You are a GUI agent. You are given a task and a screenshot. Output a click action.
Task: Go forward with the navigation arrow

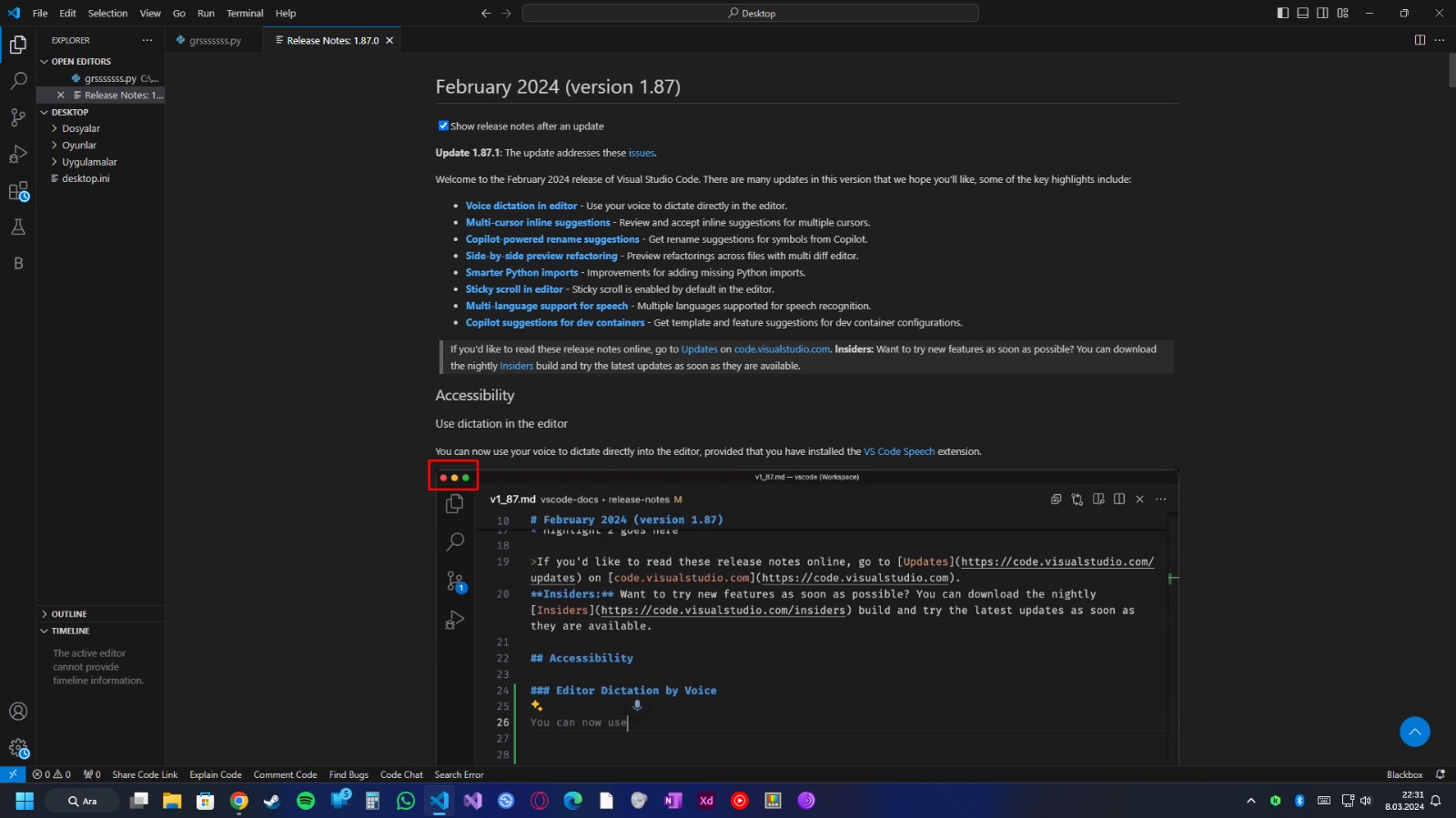(x=507, y=13)
